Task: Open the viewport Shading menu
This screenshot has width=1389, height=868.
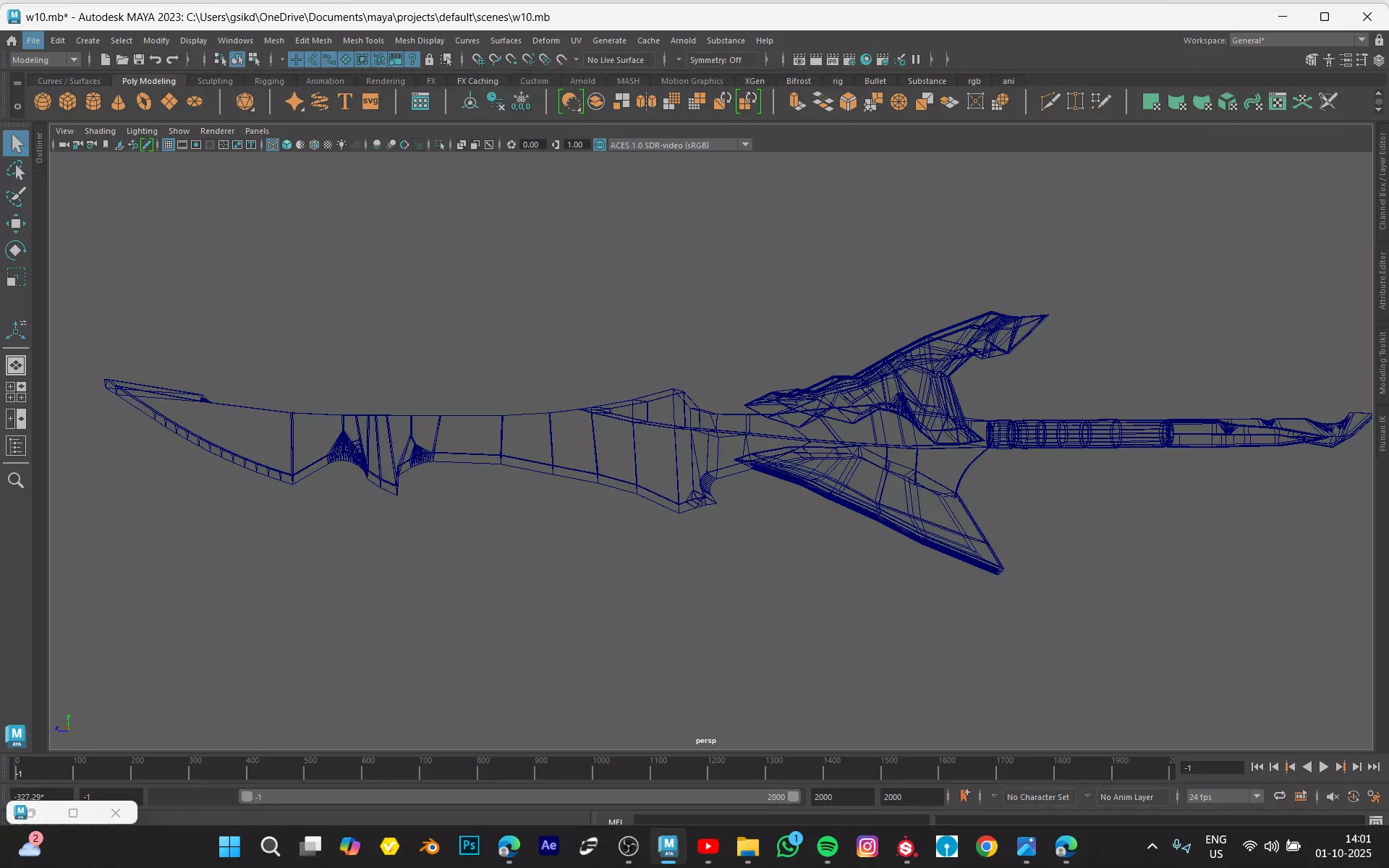Action: click(x=100, y=131)
